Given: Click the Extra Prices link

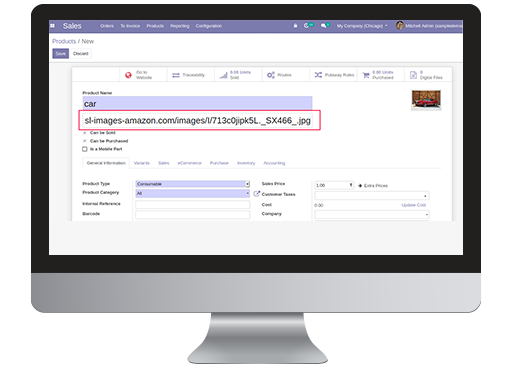Looking at the screenshot, I should 376,186.
